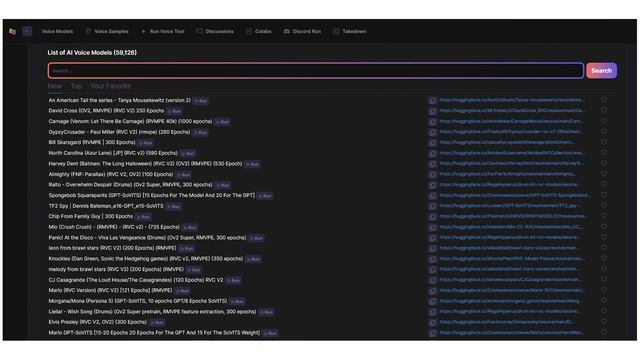The image size is (640, 360).
Task: Copy the Bill Skarsgard model link
Action: coord(433,143)
